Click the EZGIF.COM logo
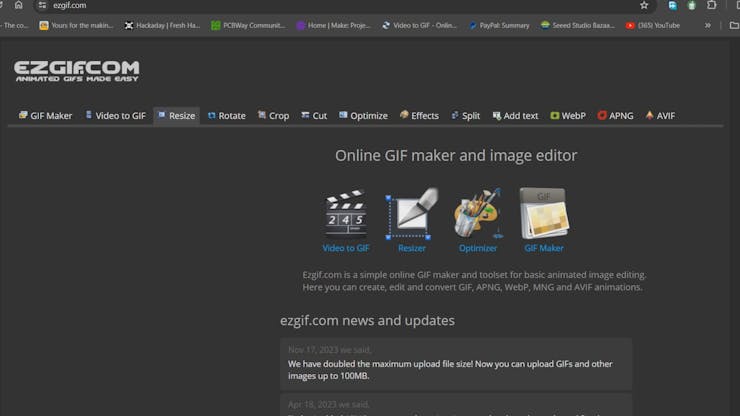Screen dimensions: 740x416 tap(76, 71)
